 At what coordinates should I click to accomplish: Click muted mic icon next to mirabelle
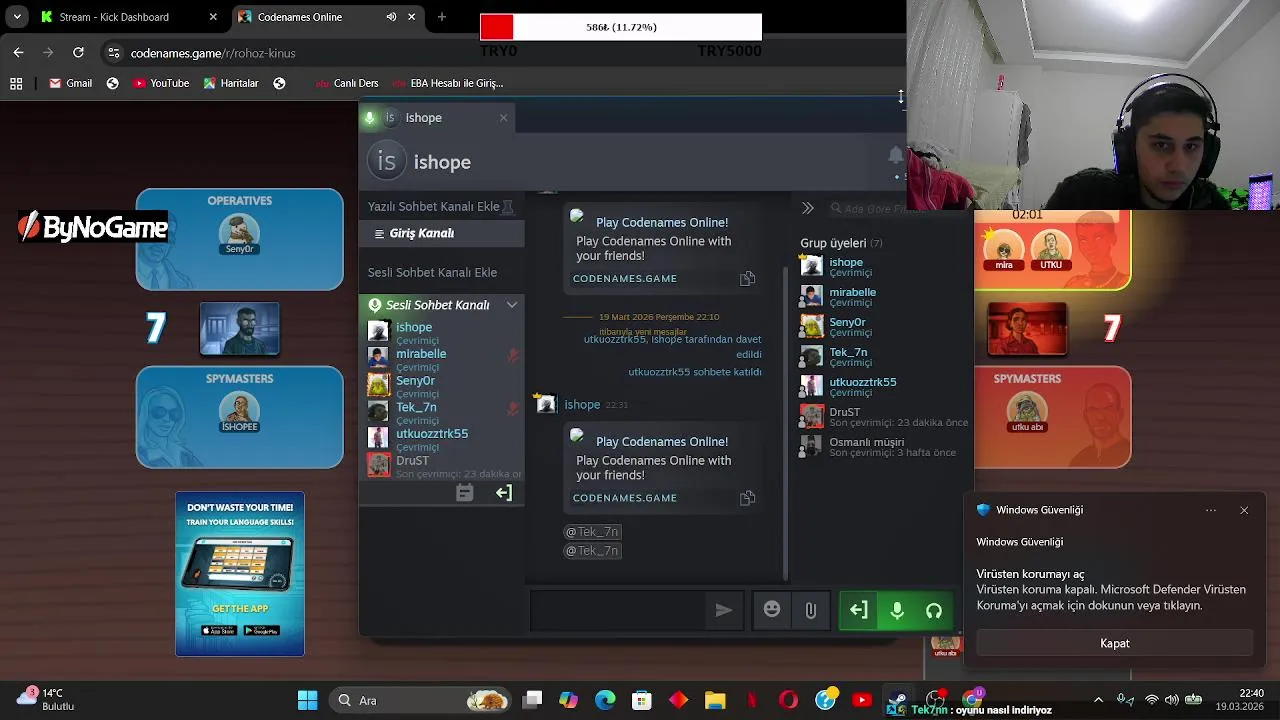click(x=513, y=355)
